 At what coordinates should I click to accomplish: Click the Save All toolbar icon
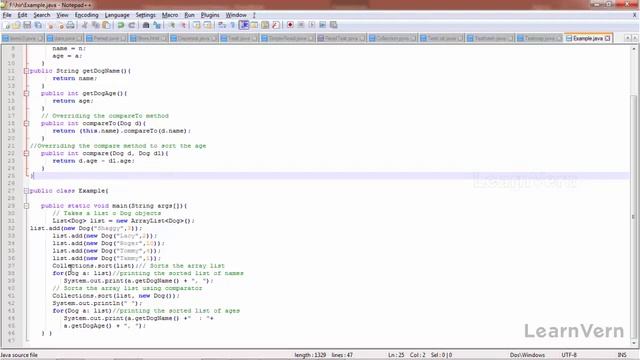(x=38, y=25)
